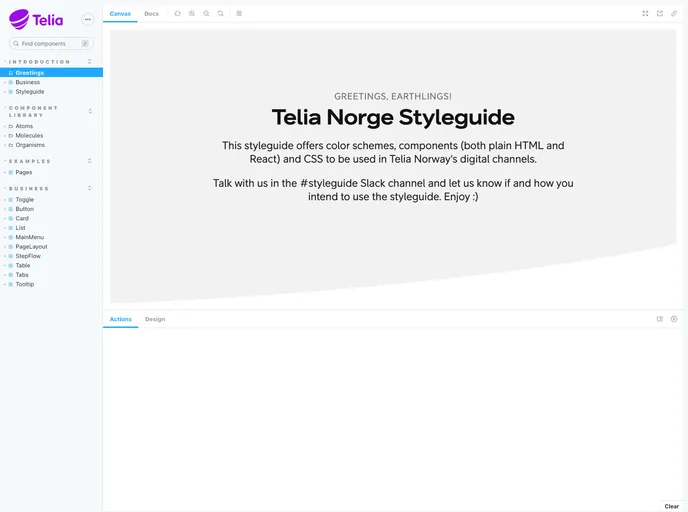Click the Atoms folder icon

point(11,126)
